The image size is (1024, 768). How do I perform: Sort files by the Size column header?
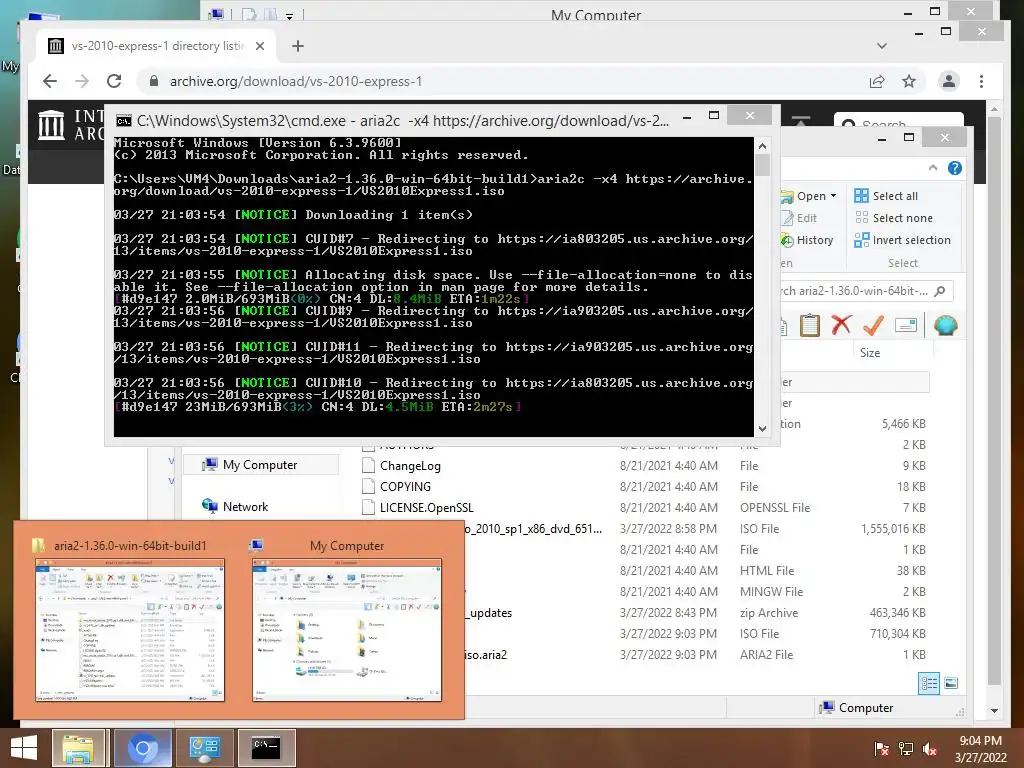pos(870,353)
